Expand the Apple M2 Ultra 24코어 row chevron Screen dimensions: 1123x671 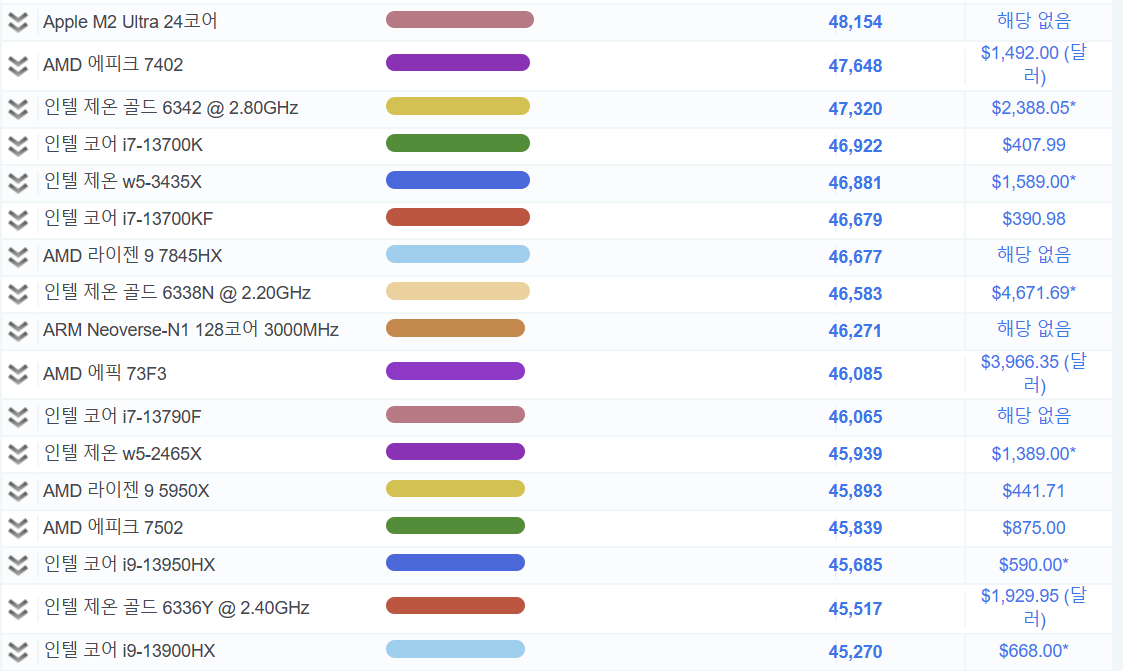(18, 23)
